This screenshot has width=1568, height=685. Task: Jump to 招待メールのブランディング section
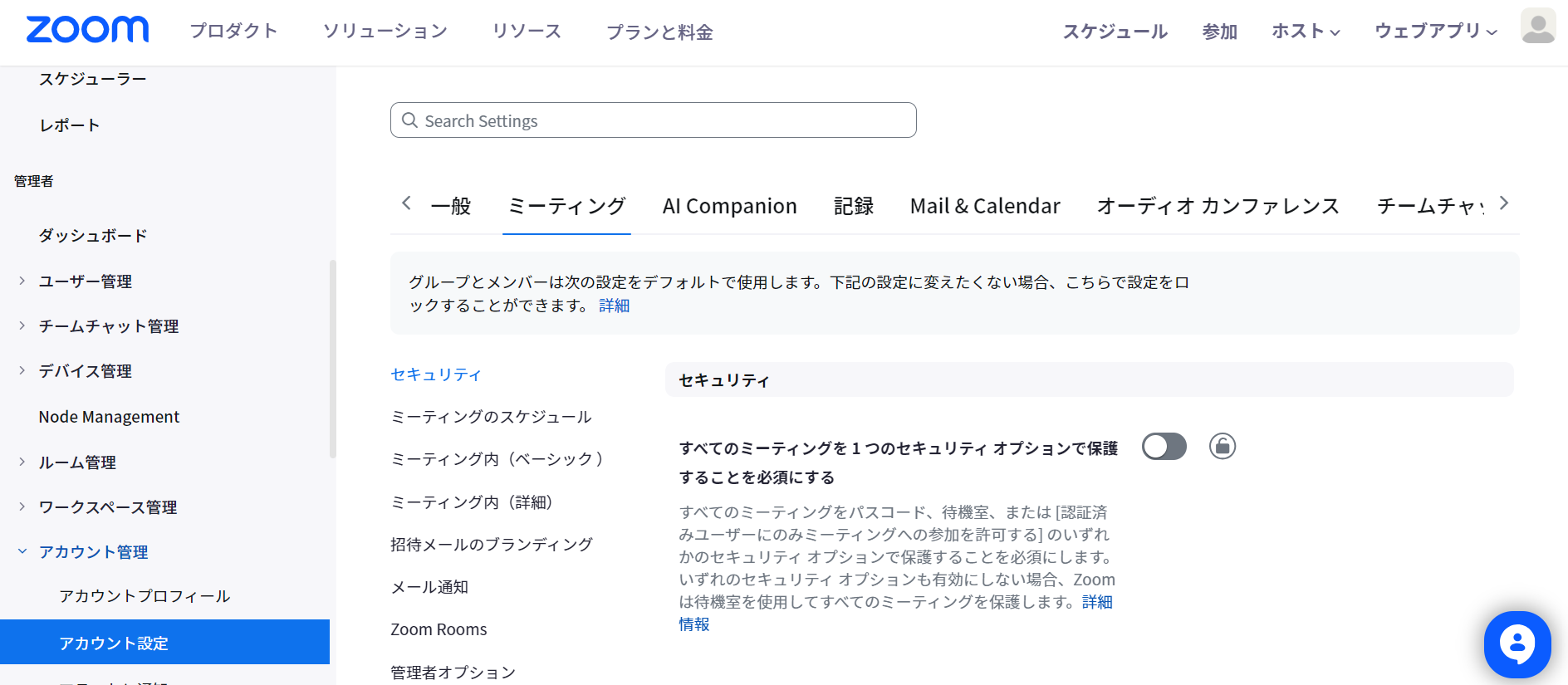(492, 545)
